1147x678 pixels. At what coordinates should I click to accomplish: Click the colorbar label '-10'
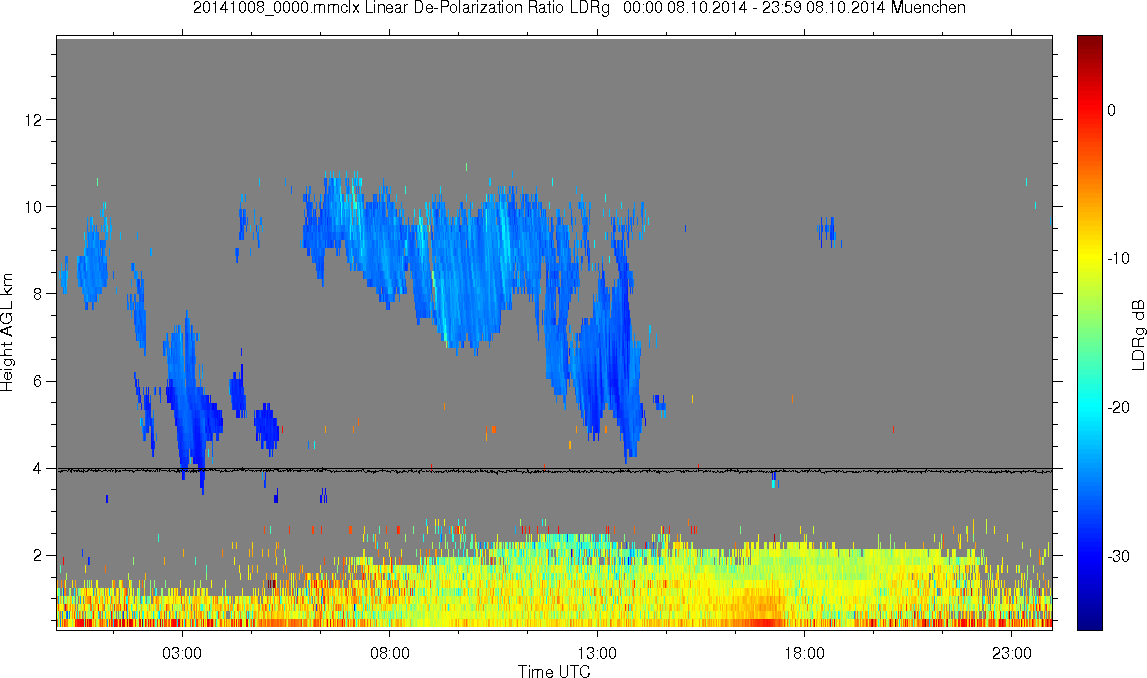tap(1118, 258)
